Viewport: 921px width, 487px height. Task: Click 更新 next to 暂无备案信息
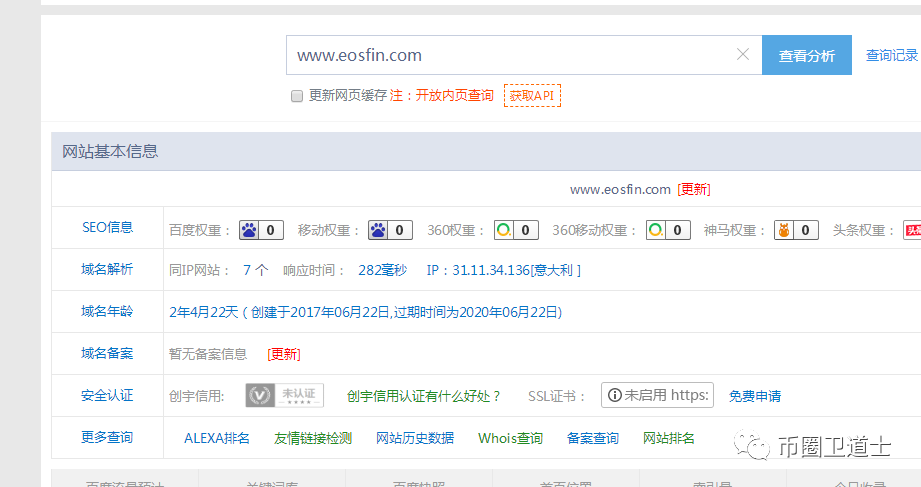coord(284,354)
